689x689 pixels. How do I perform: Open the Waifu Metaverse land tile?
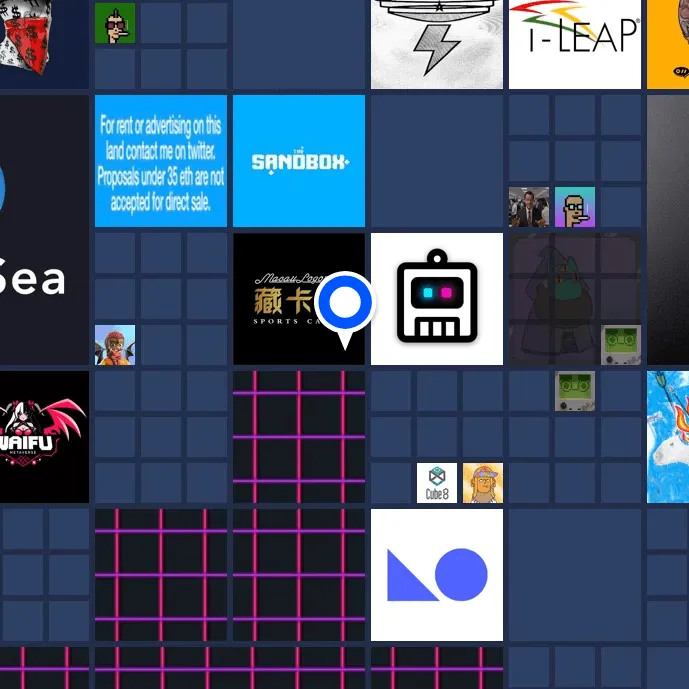tap(44, 437)
